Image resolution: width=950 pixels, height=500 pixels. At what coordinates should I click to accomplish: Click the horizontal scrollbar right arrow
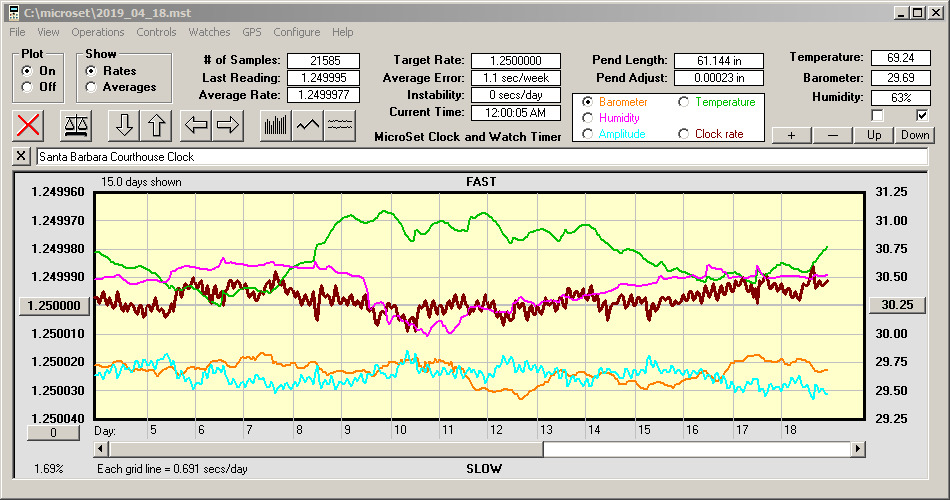857,450
